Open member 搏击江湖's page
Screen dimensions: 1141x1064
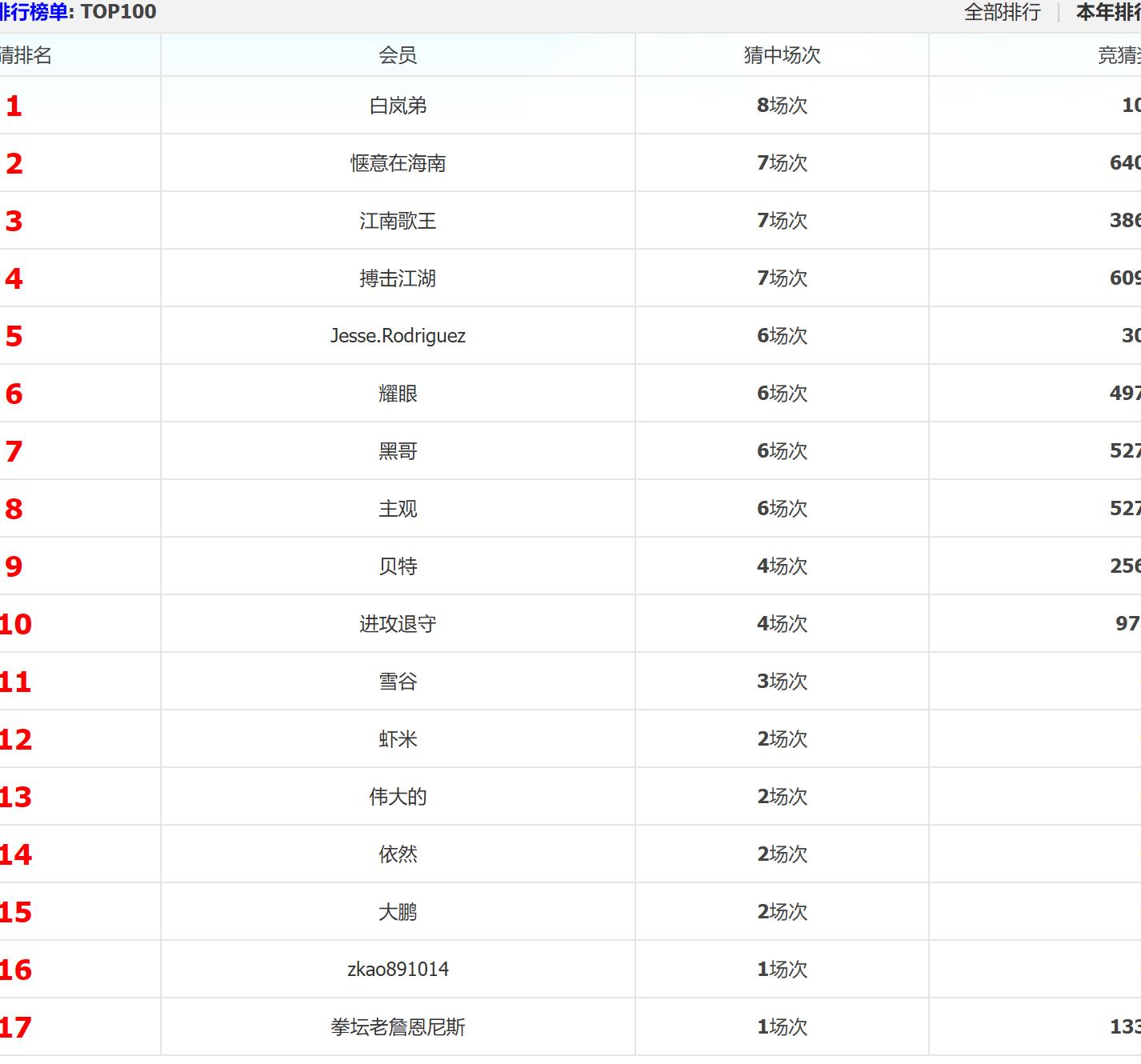click(x=398, y=278)
